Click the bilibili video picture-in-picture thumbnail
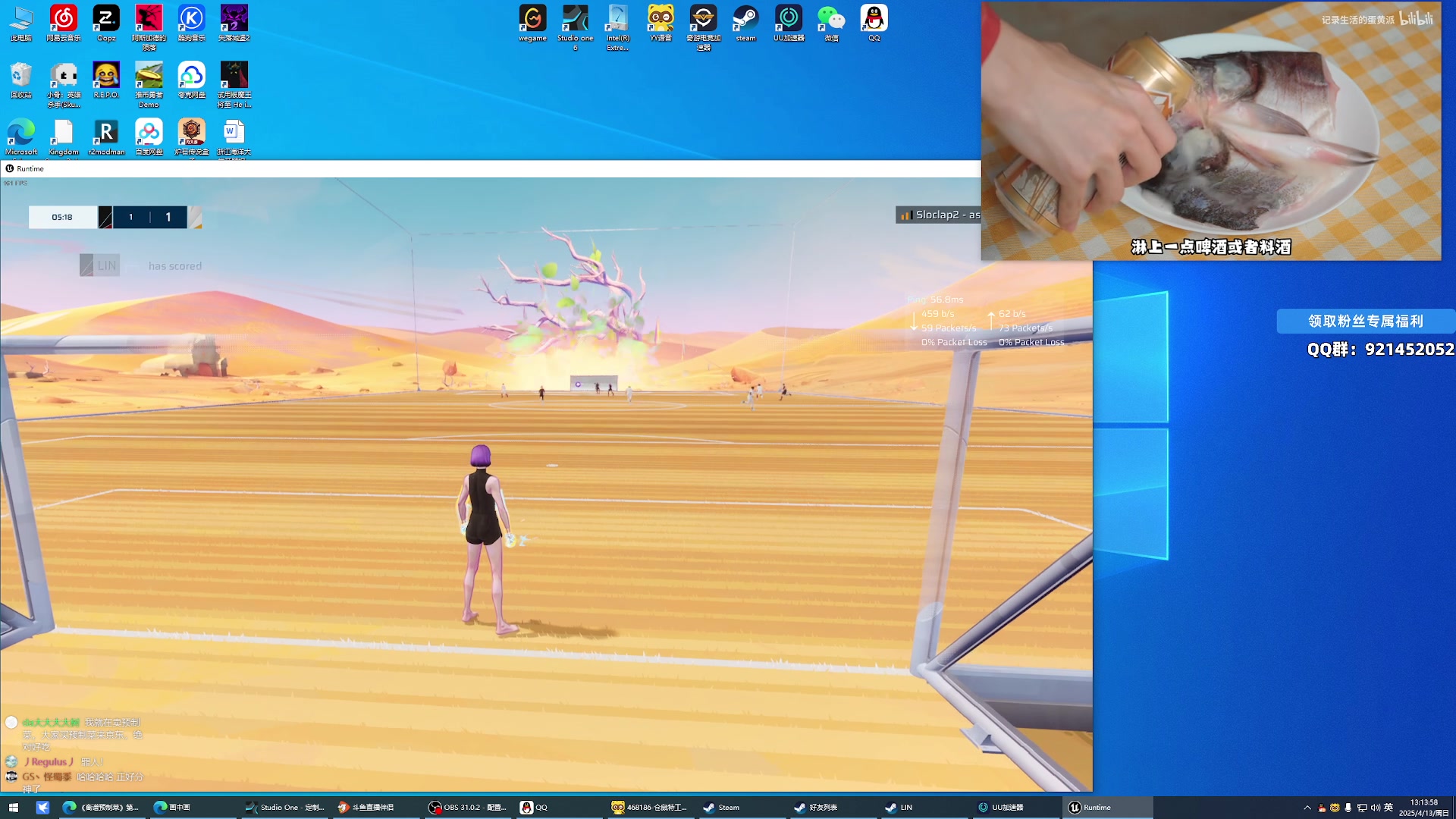The image size is (1456, 819). click(x=1211, y=130)
